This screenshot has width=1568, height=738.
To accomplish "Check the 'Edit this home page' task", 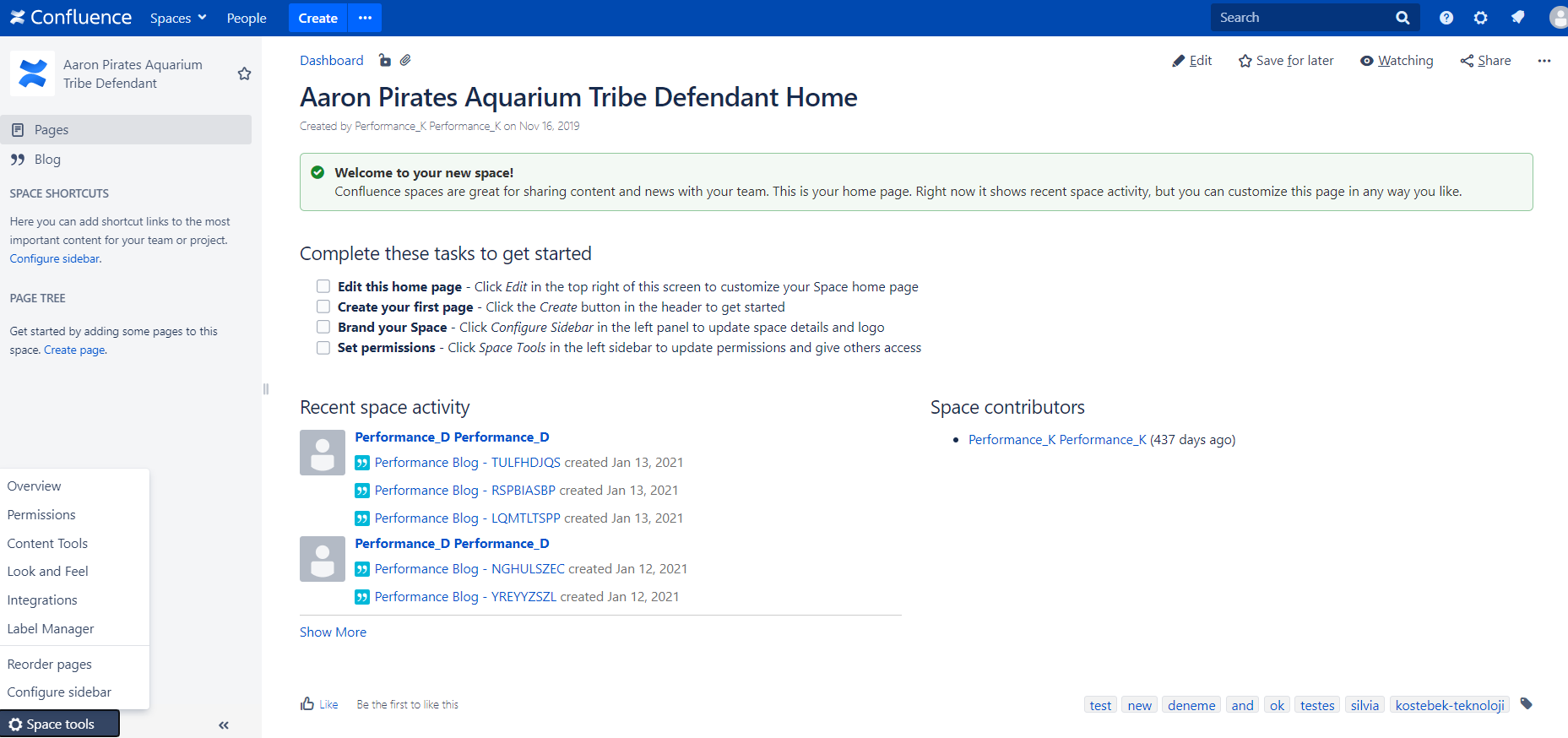I will point(323,286).
